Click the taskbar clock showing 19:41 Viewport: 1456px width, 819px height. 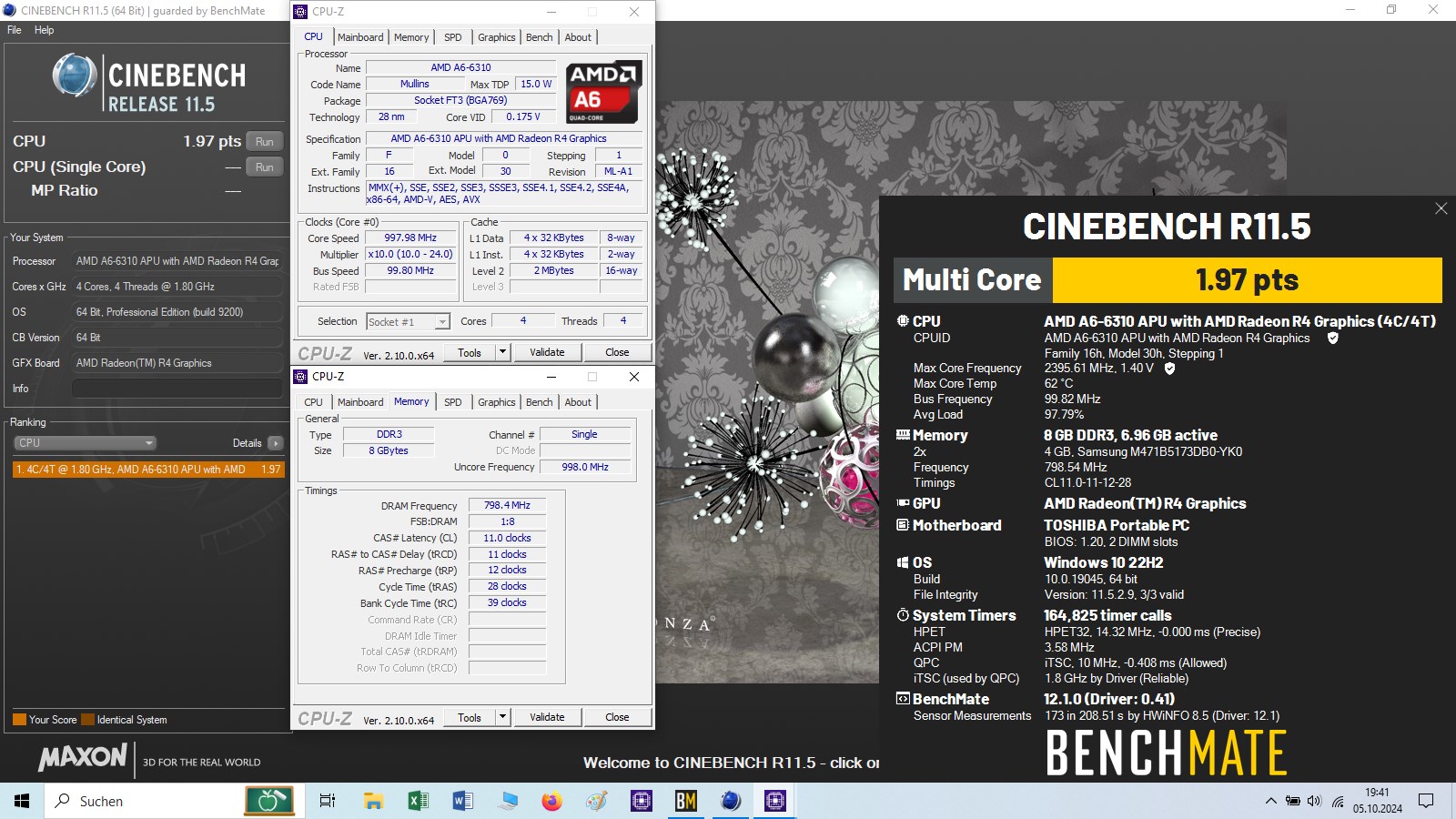[x=1377, y=801]
